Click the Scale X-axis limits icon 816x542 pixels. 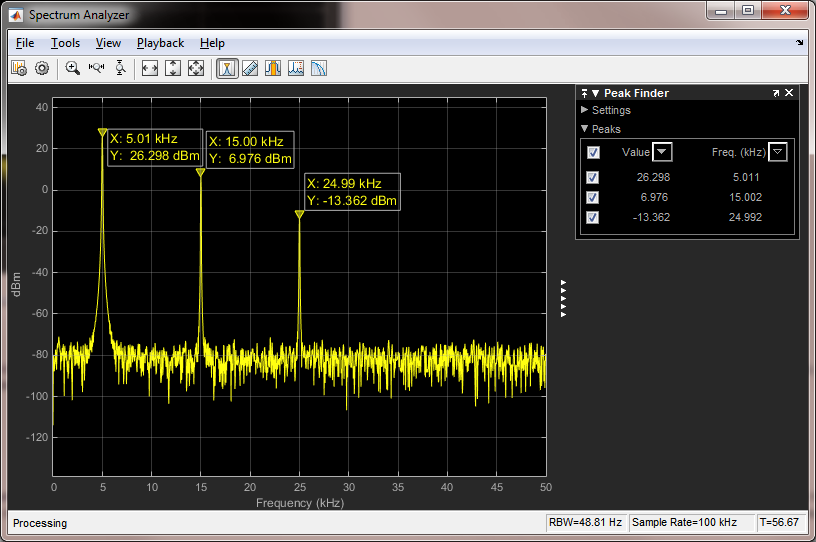click(x=150, y=68)
